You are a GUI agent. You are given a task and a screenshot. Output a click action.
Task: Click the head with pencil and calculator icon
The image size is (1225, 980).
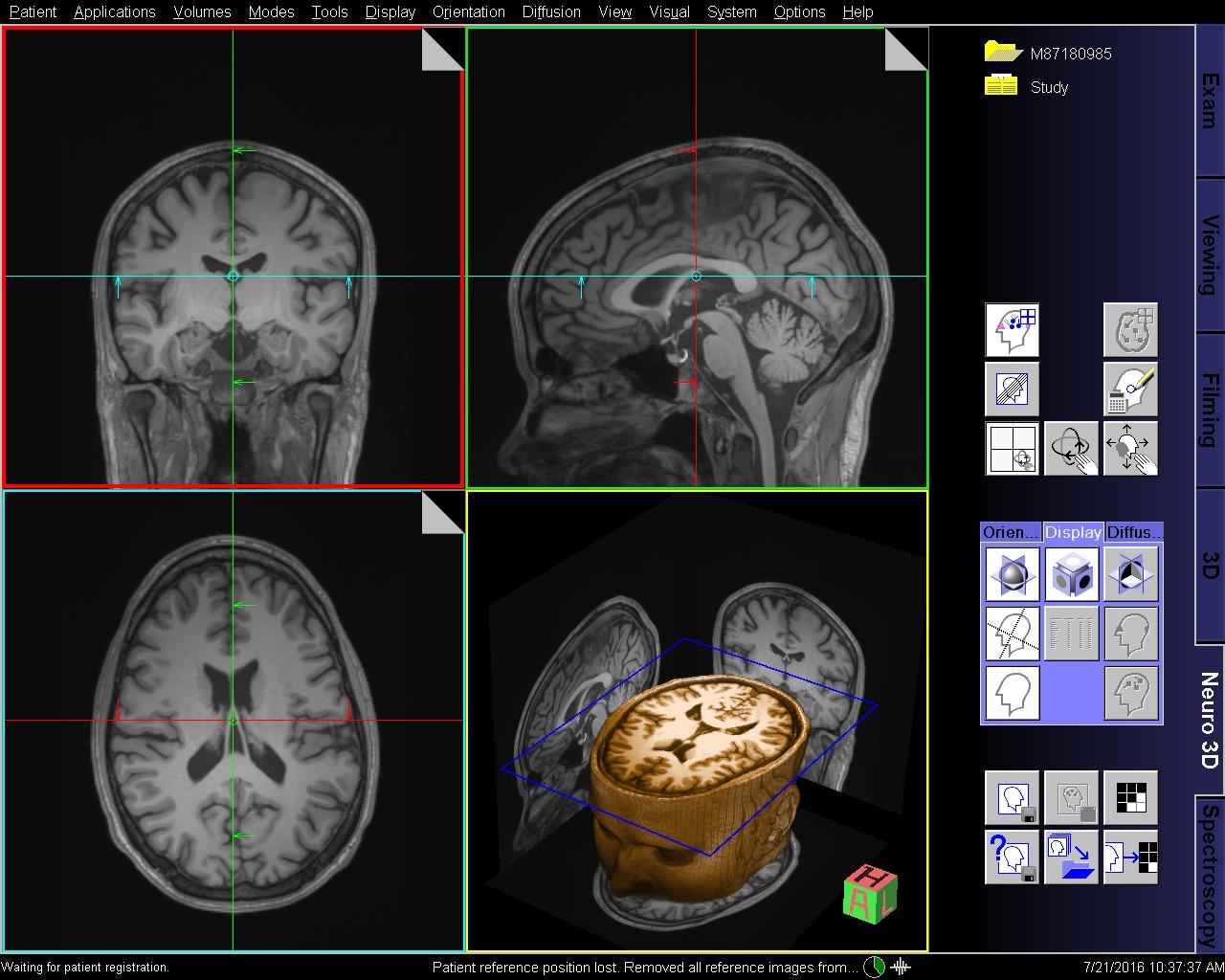pos(1130,390)
